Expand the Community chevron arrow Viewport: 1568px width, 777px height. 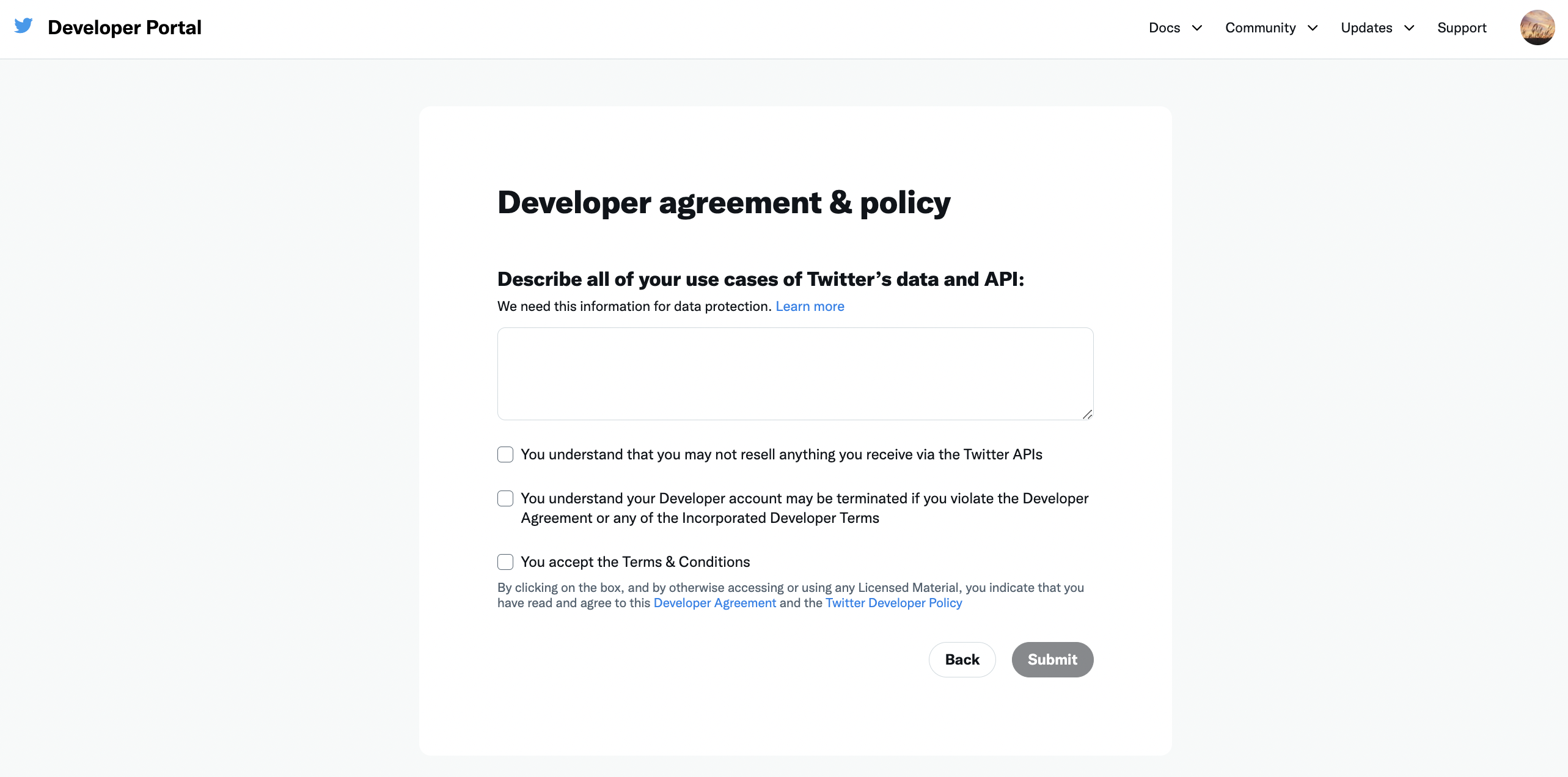tap(1313, 28)
